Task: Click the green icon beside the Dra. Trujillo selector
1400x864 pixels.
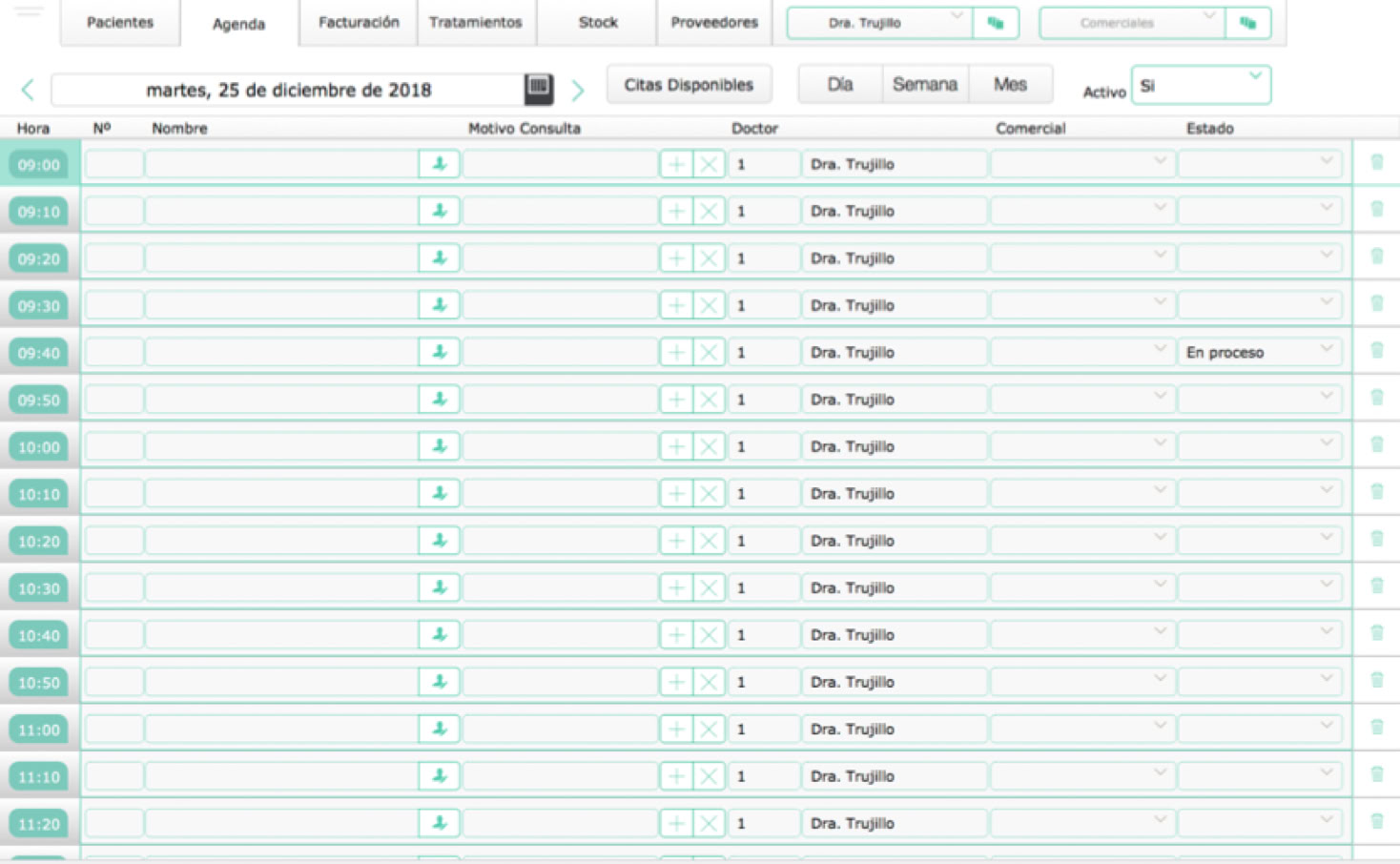Action: 996,23
